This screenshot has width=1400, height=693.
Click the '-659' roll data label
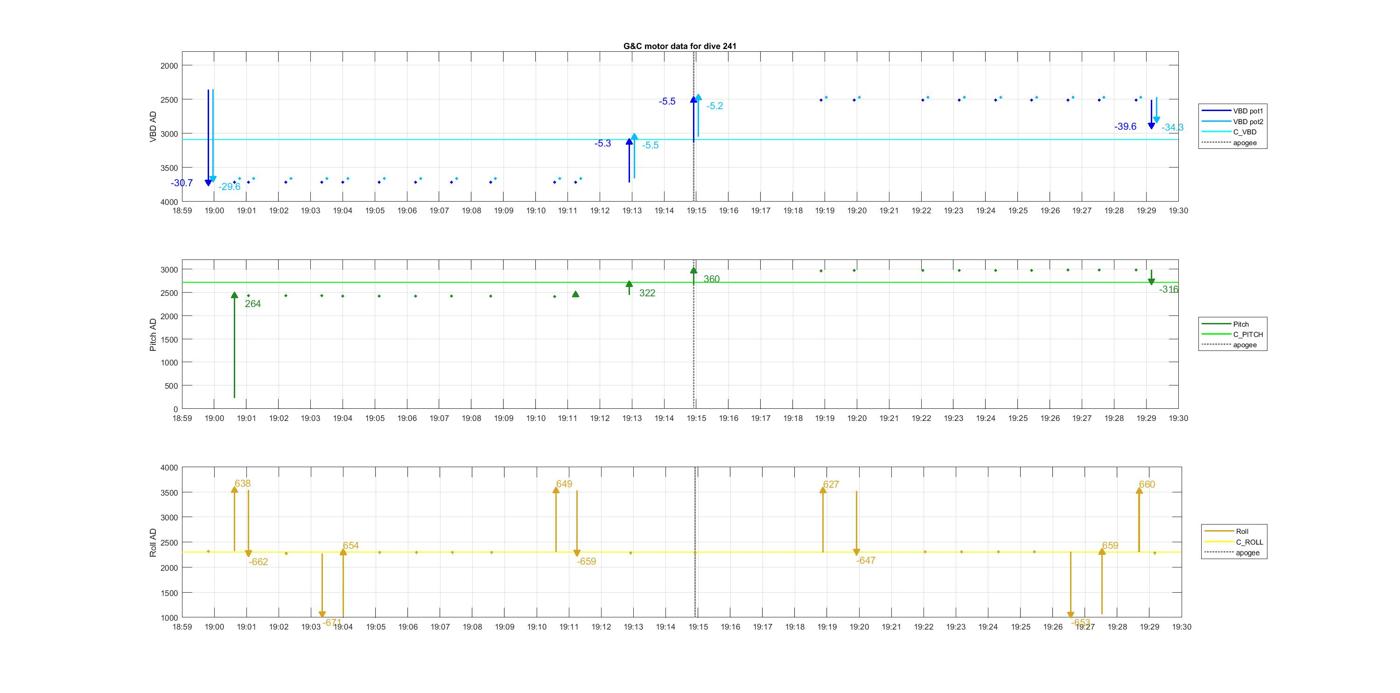[586, 562]
